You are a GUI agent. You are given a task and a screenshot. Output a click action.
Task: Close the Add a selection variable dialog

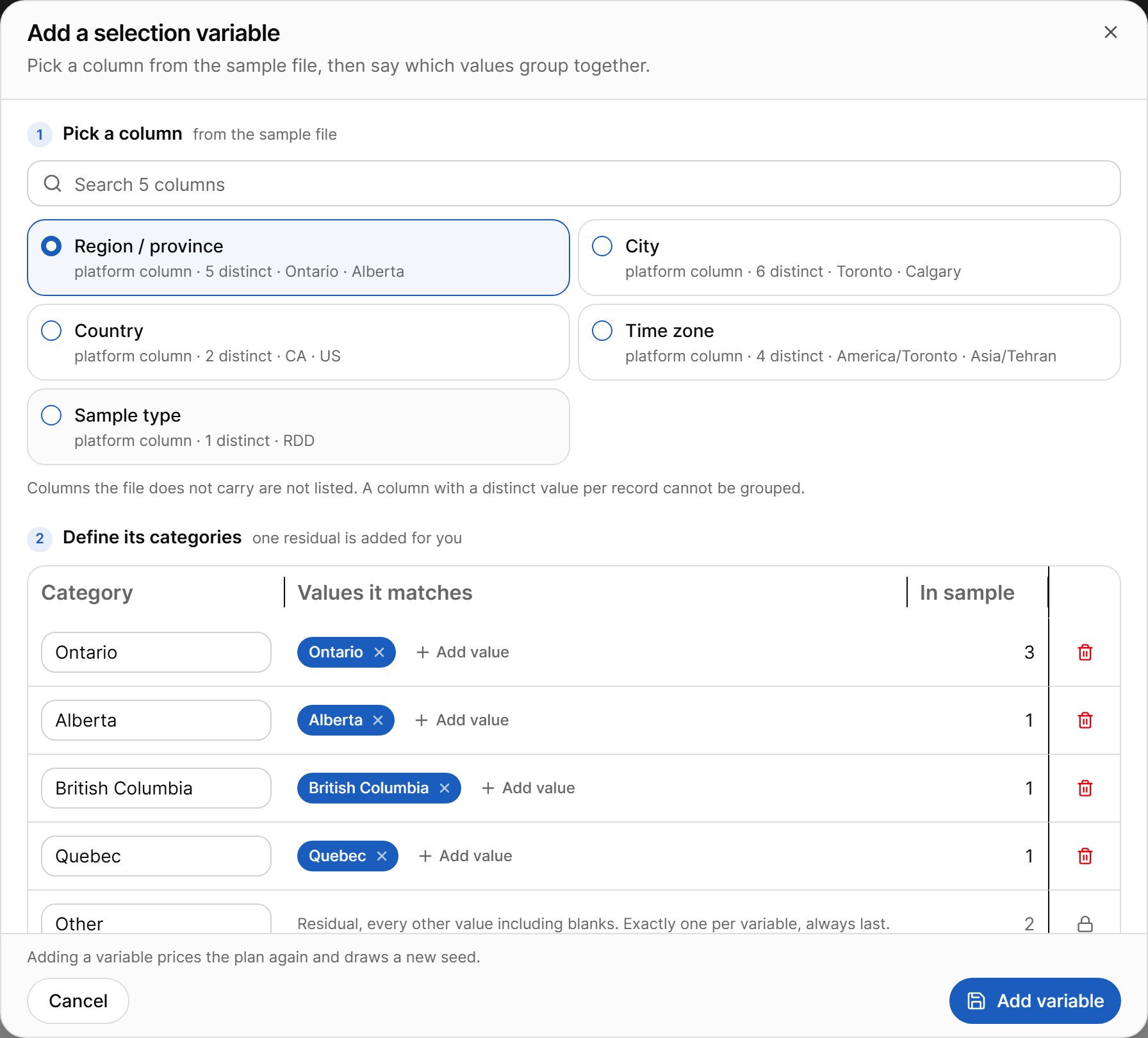(x=1111, y=32)
